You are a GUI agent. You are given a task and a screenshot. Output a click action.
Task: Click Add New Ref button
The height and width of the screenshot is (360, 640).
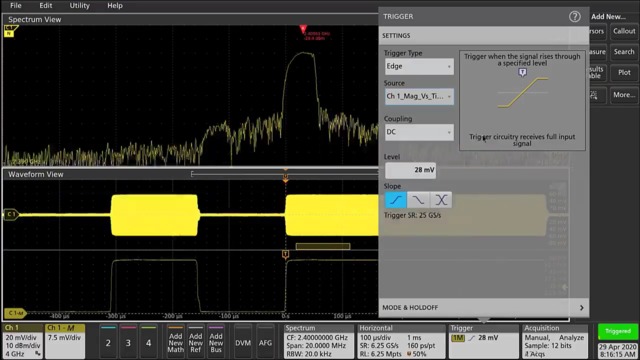click(x=196, y=342)
